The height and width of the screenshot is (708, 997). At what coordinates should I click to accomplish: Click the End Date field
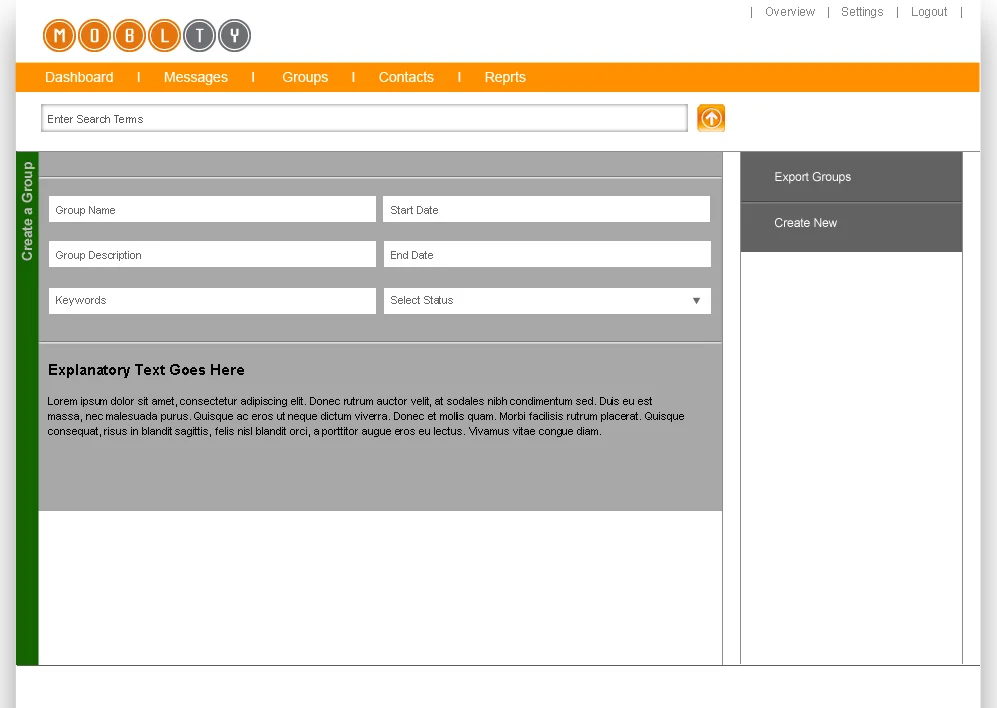547,254
